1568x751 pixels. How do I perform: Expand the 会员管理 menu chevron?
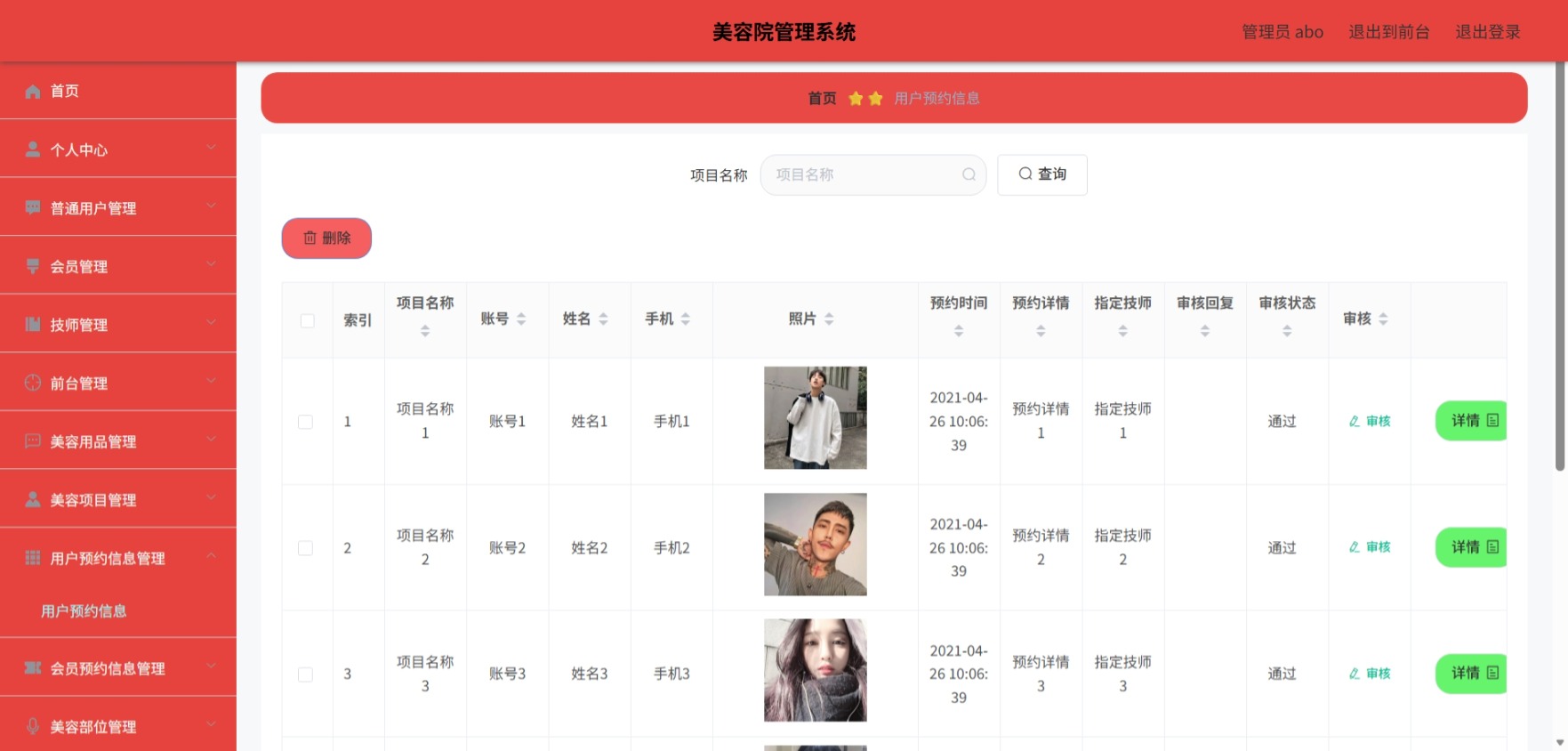pyautogui.click(x=211, y=263)
